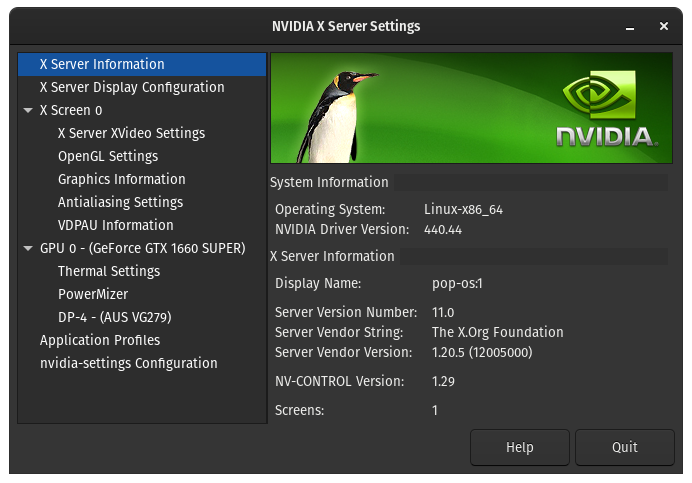Open PowerMizer settings
Viewport: 692px width, 483px height.
94,294
